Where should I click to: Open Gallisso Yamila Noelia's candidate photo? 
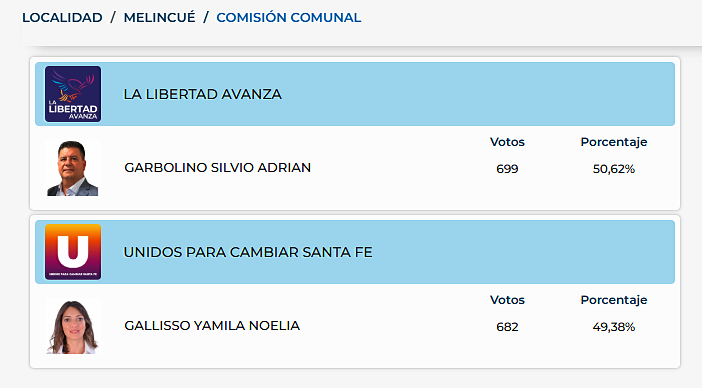tap(73, 326)
